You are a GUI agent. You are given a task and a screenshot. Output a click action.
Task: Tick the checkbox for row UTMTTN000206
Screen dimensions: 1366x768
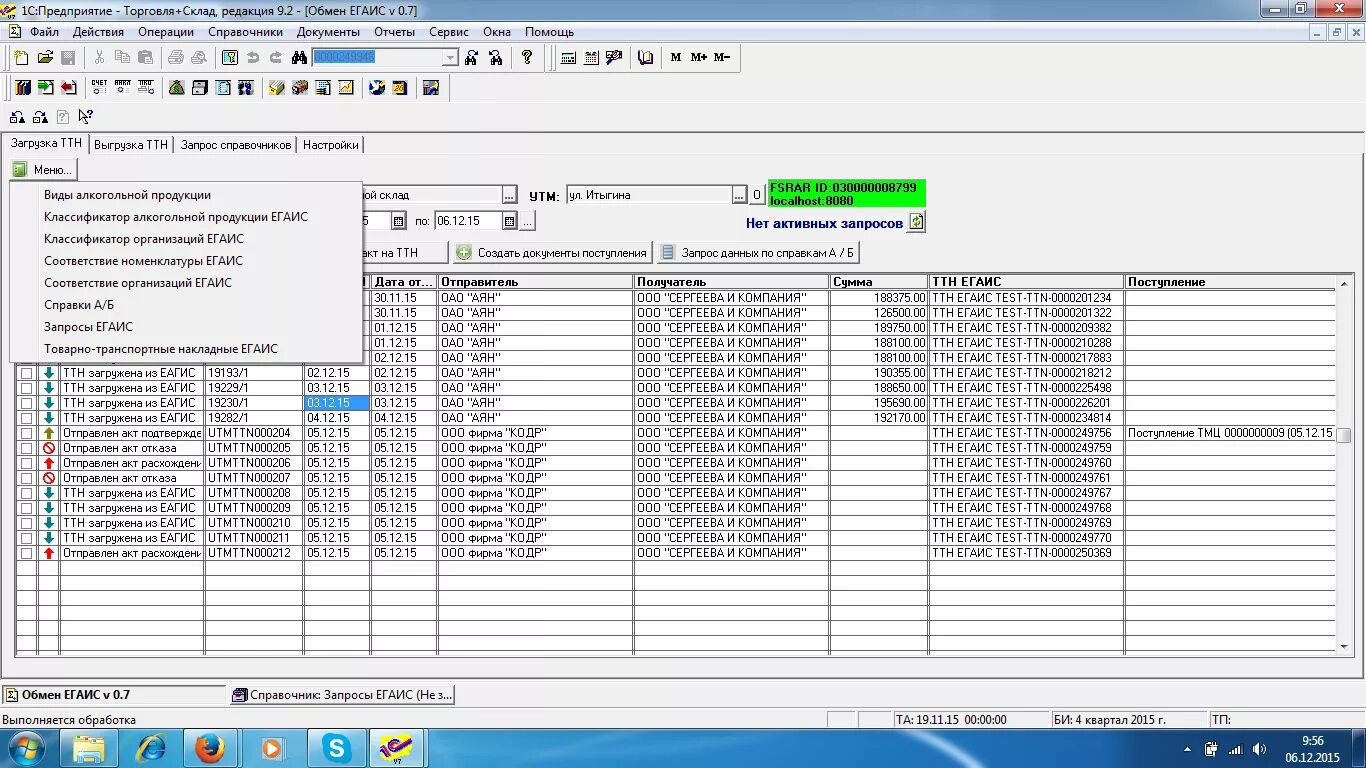(x=27, y=463)
